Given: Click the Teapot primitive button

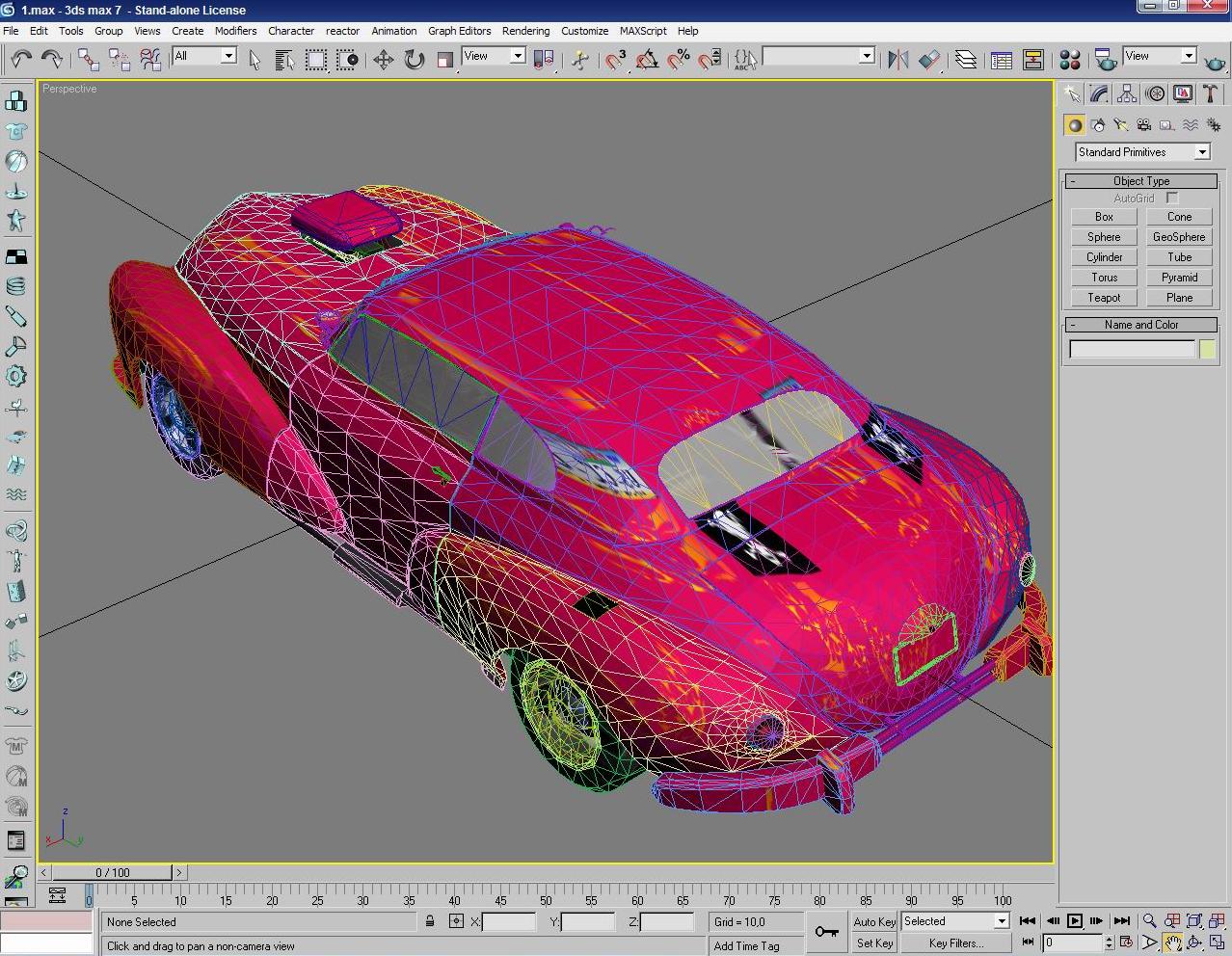Looking at the screenshot, I should point(1102,298).
